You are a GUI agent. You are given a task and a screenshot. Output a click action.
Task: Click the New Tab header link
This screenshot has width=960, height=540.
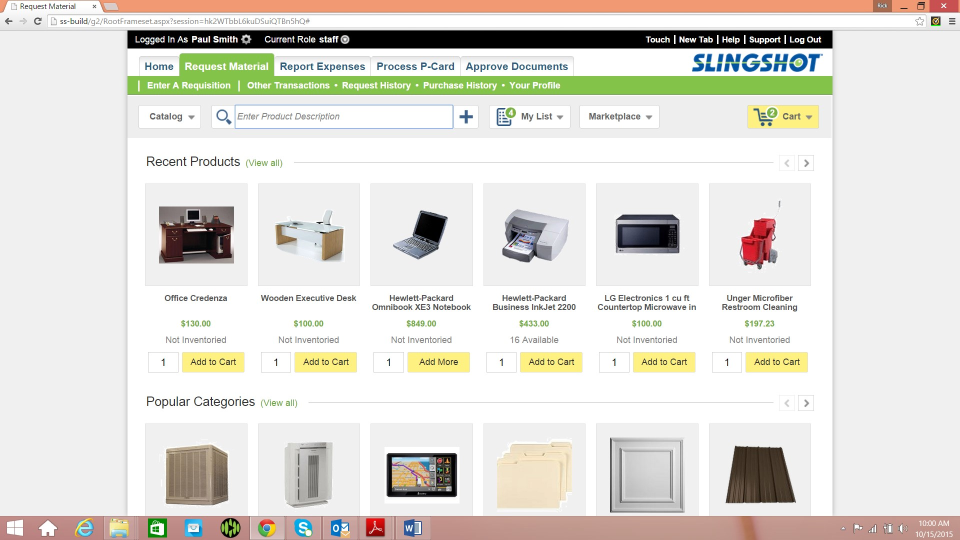[x=696, y=39]
